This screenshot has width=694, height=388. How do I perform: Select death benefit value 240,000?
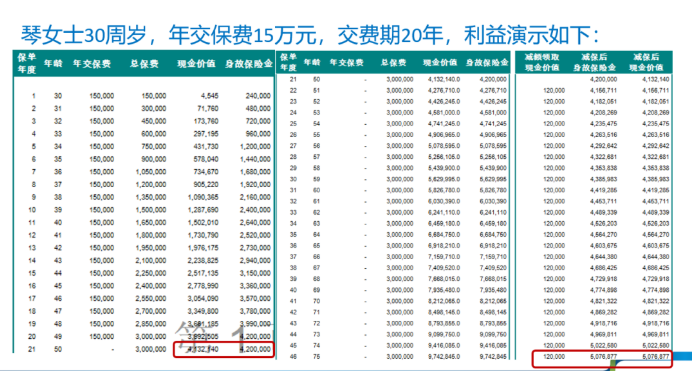click(258, 96)
